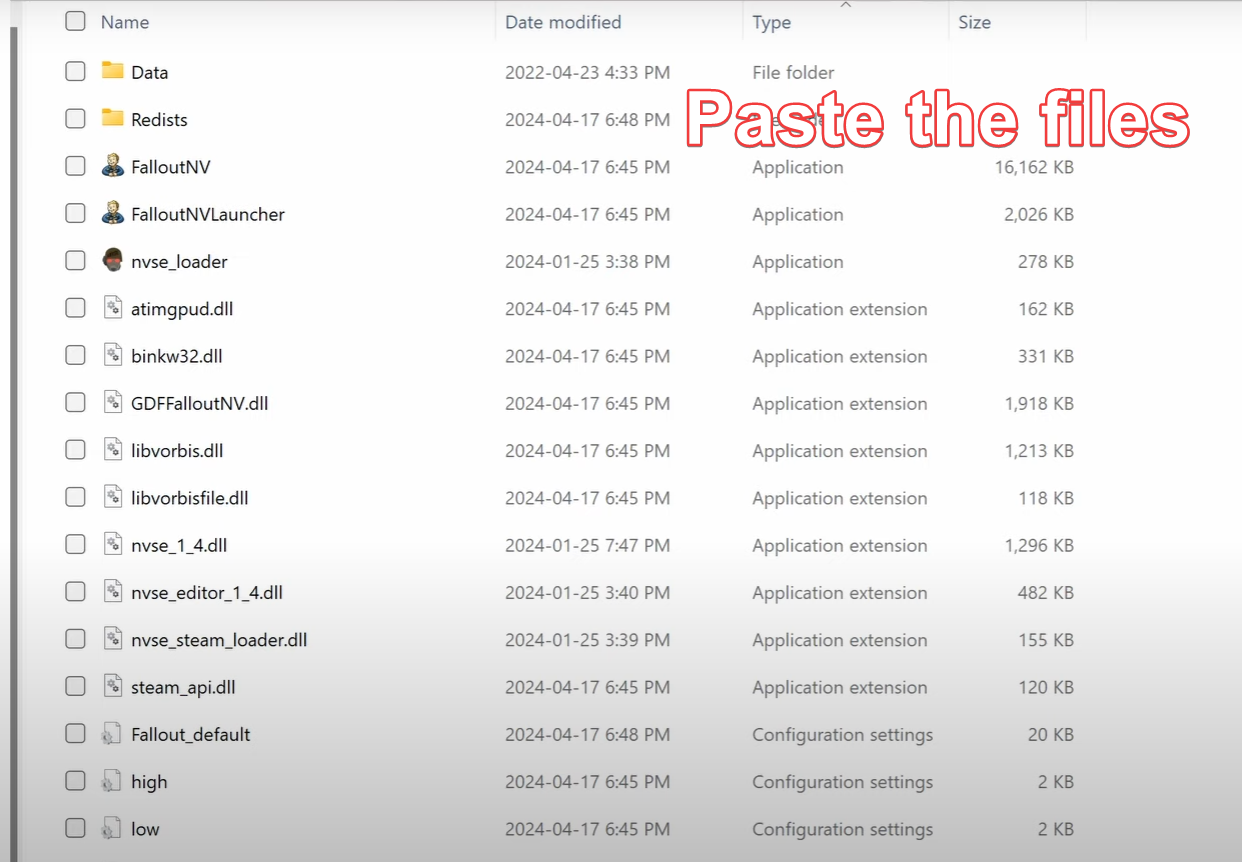Tick the libvorbis.dll row checkbox
1242x862 pixels.
[75, 450]
